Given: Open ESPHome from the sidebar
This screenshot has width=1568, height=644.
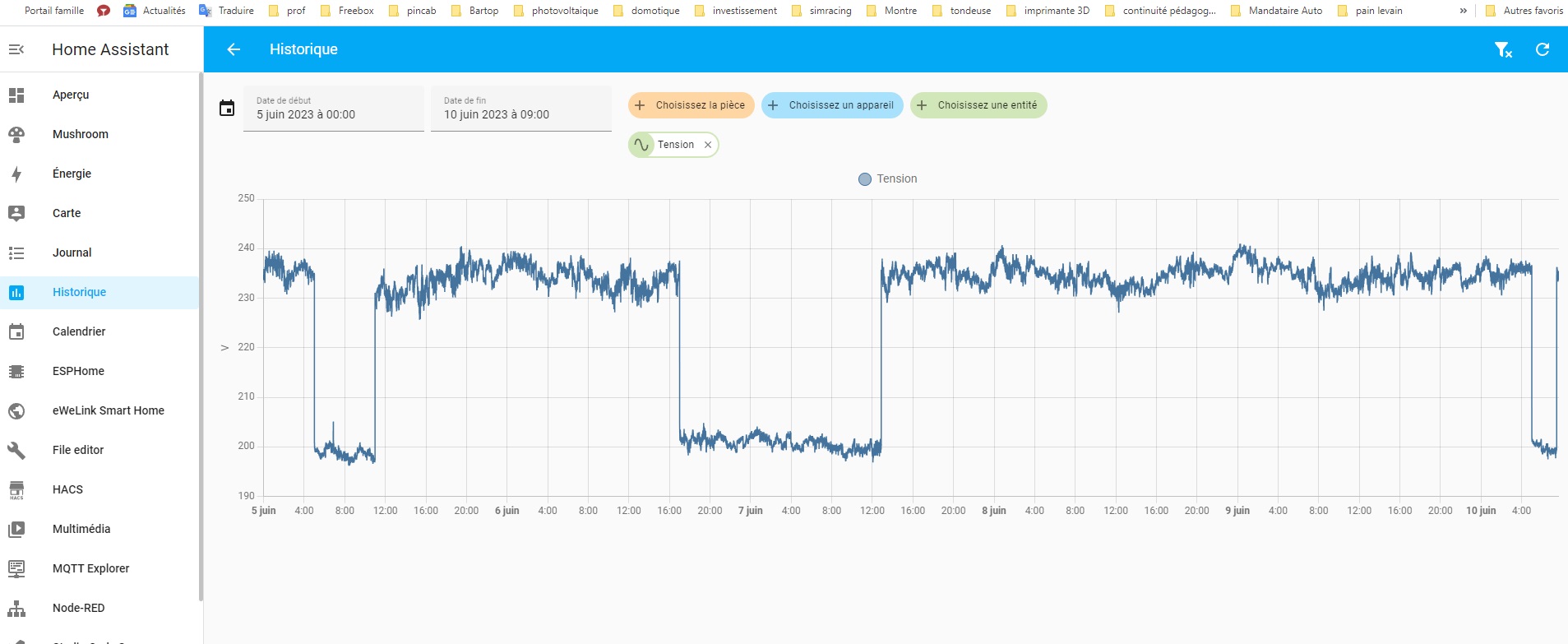Looking at the screenshot, I should 78,371.
